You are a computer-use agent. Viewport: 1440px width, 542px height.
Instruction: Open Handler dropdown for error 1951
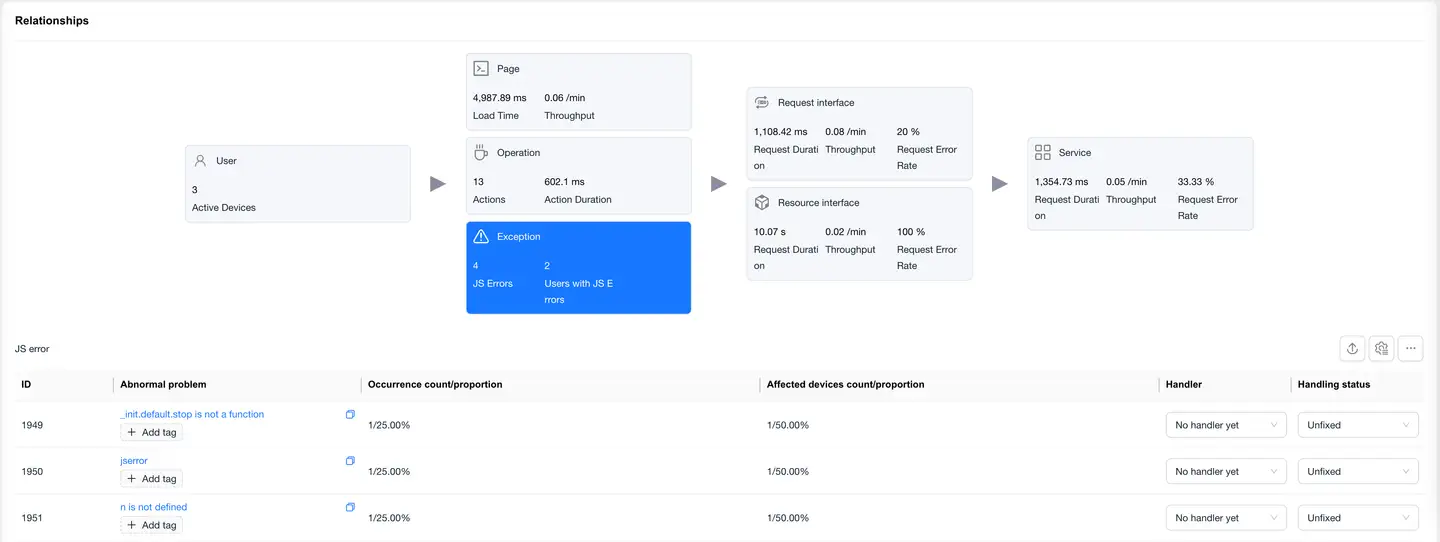point(1226,518)
